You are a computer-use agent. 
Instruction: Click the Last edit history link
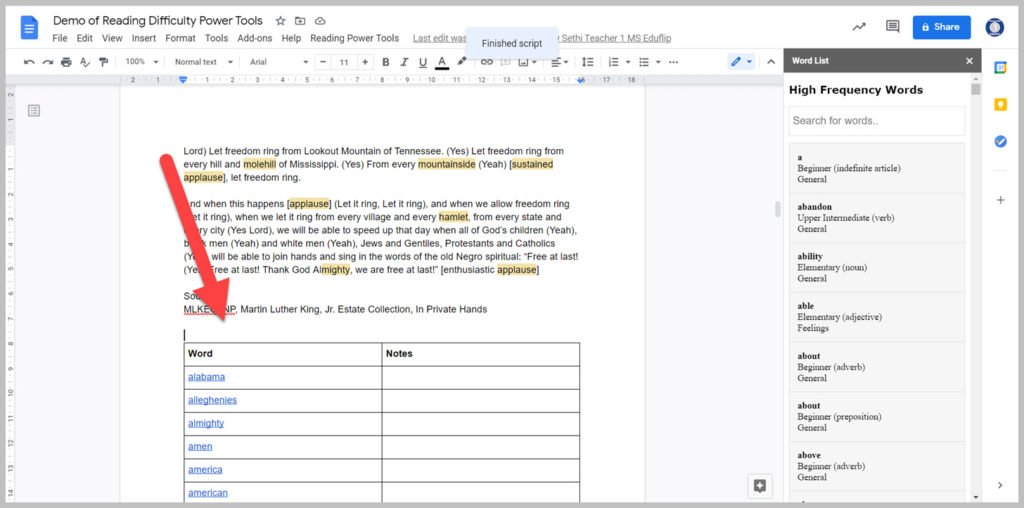coord(542,38)
